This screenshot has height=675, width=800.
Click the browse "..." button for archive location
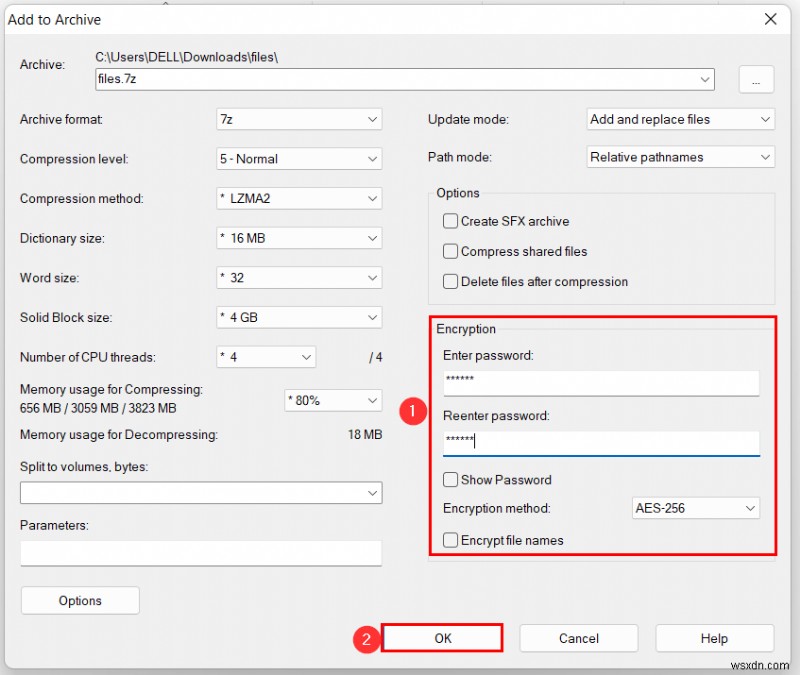(759, 79)
